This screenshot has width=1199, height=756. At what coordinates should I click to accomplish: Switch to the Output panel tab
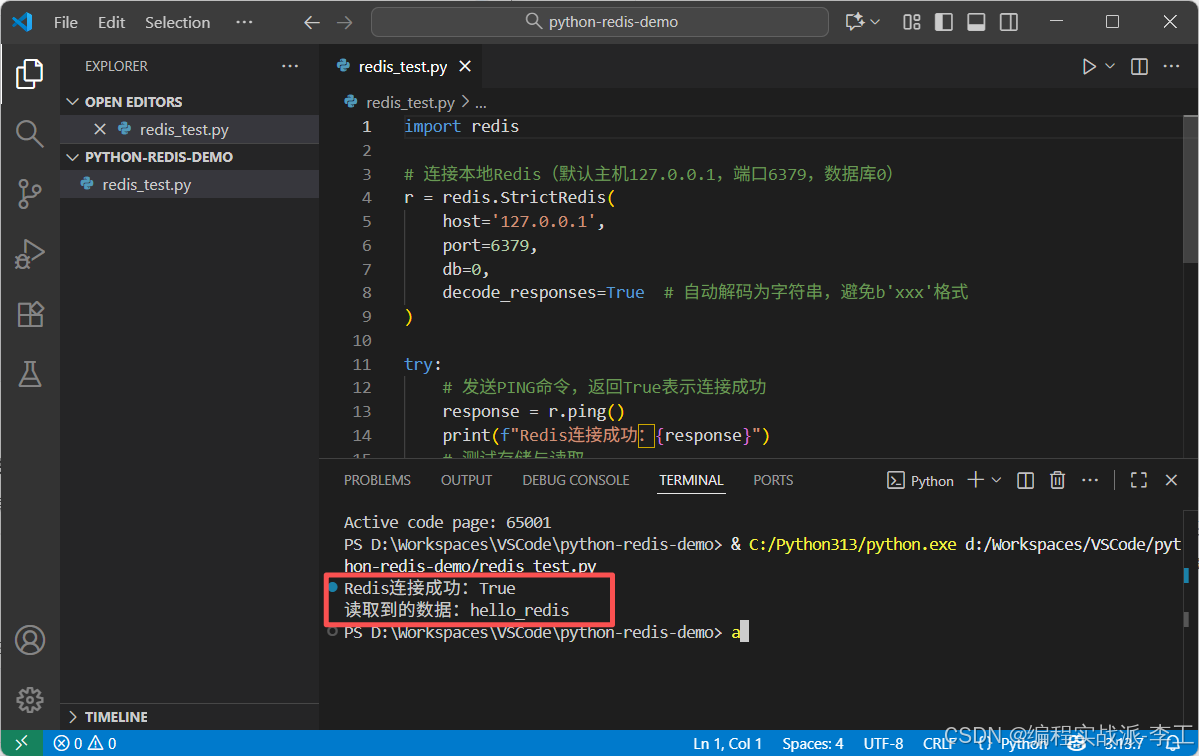coord(466,480)
